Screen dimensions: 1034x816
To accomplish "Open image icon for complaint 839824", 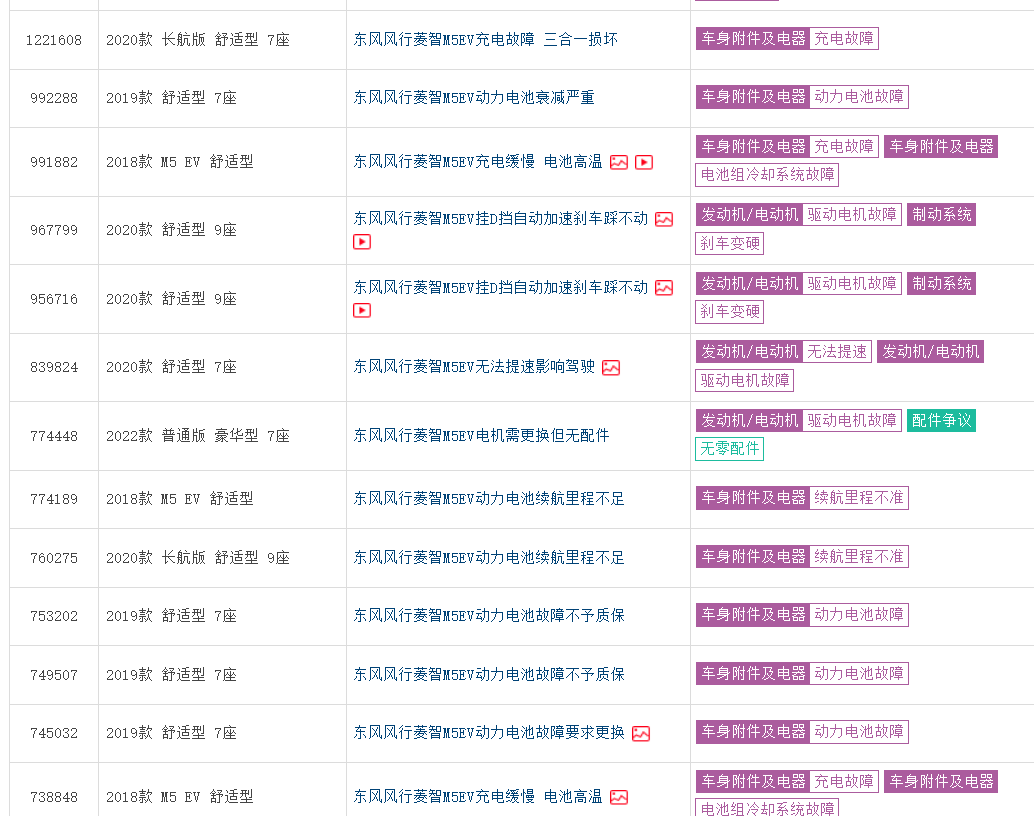I will (x=611, y=367).
